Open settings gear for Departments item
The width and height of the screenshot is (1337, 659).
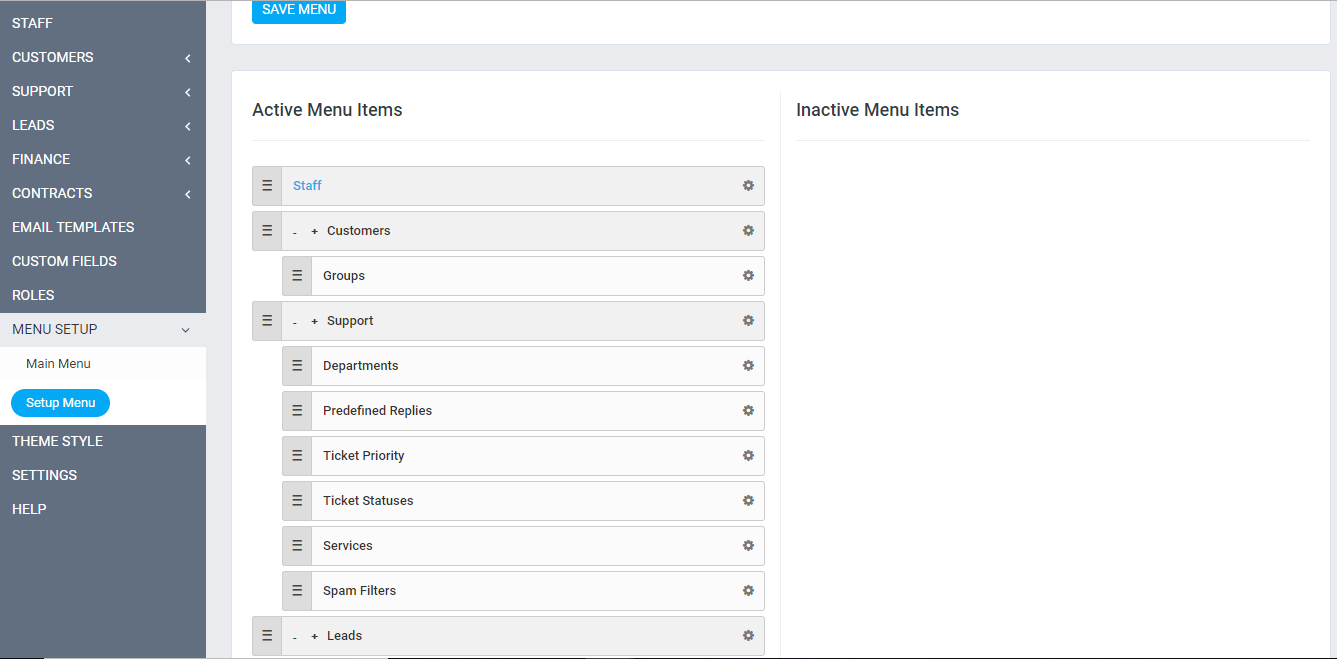point(748,366)
